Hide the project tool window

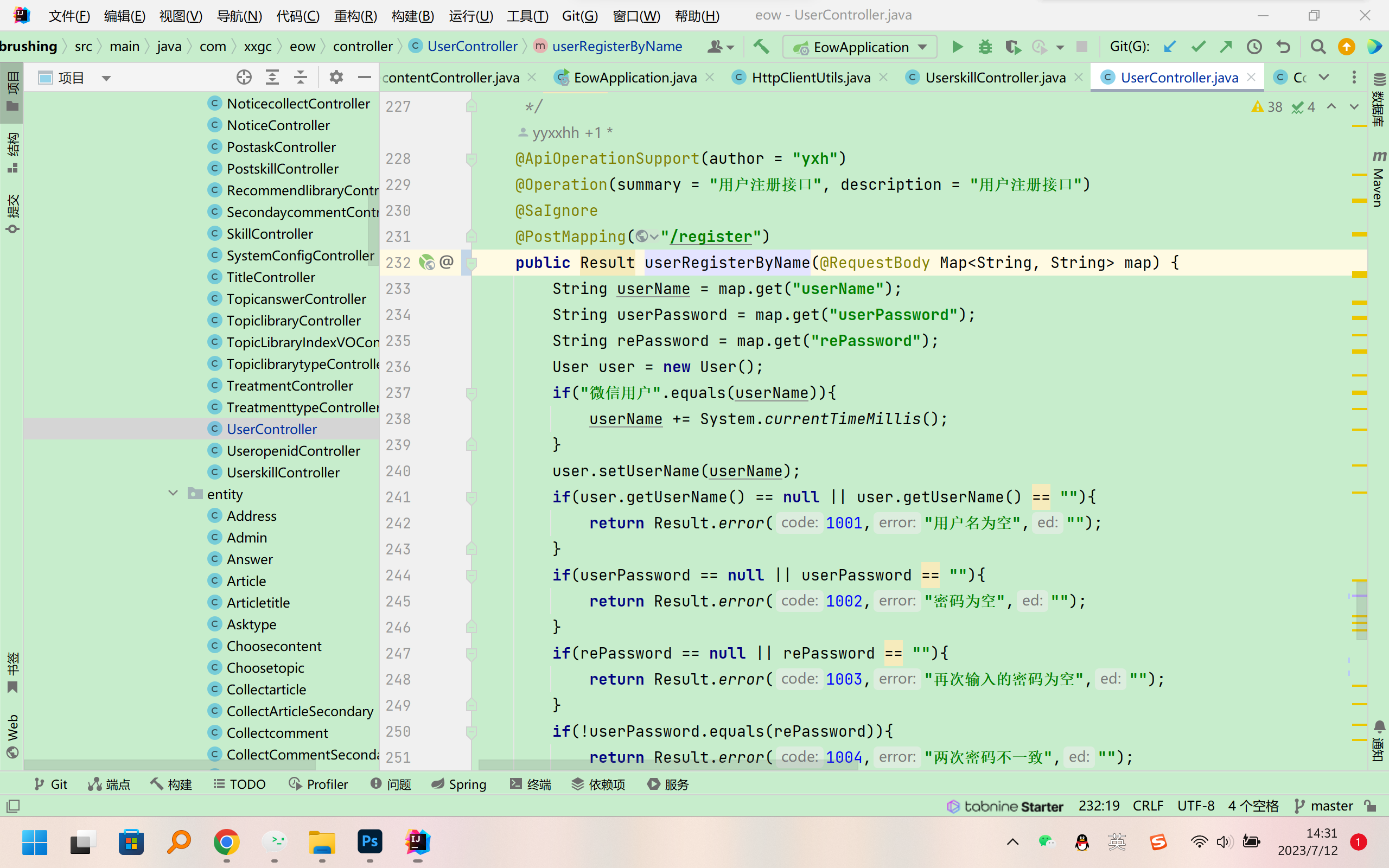click(x=364, y=77)
